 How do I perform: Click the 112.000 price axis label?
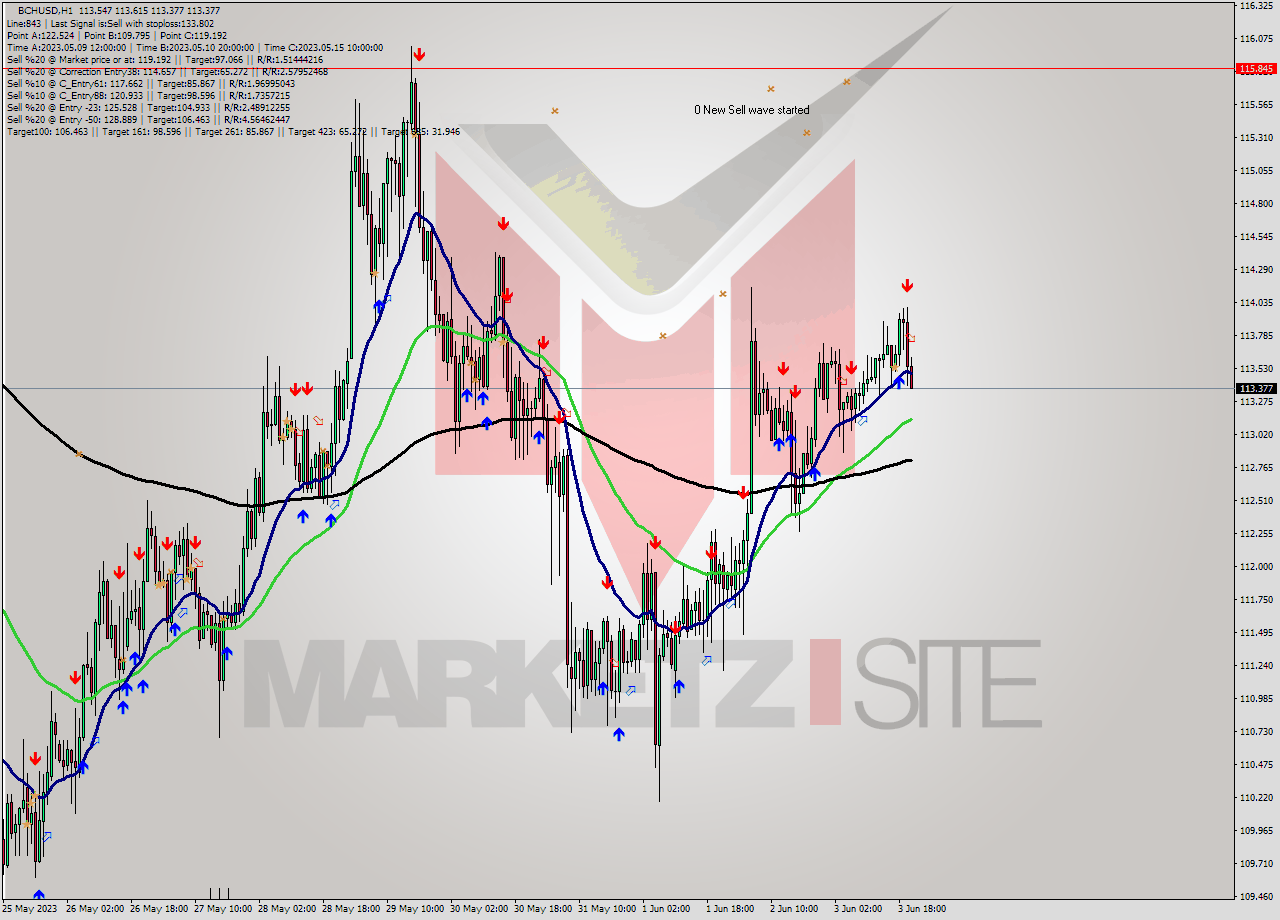(x=1255, y=566)
